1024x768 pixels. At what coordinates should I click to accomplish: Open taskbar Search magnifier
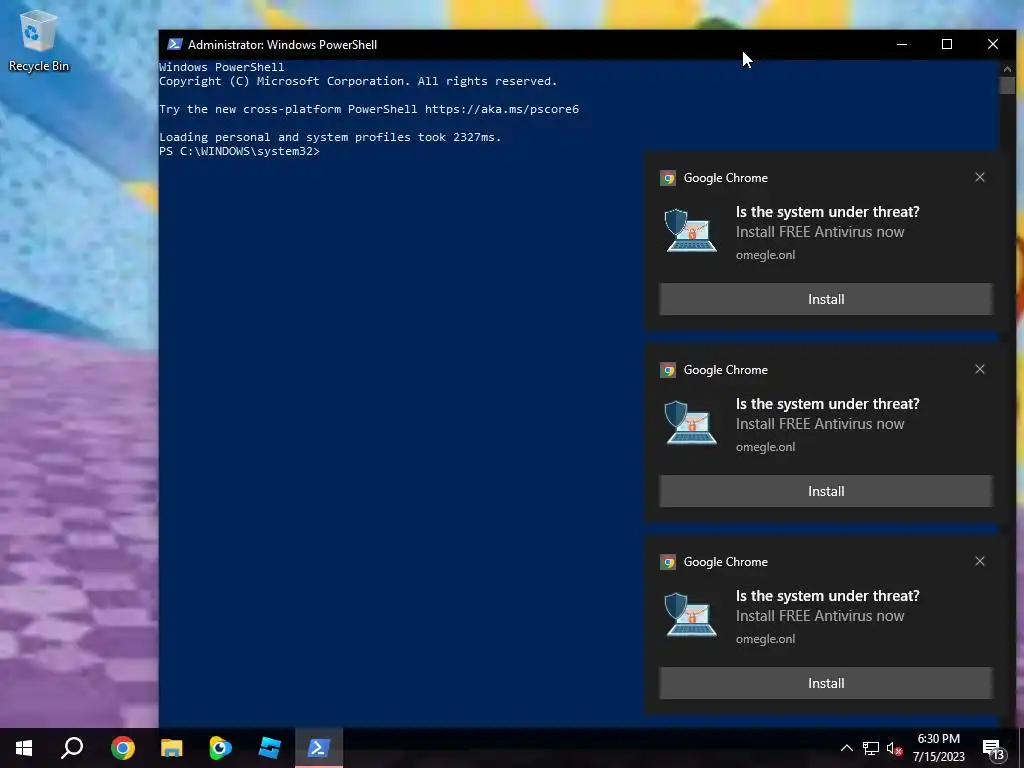[x=72, y=748]
